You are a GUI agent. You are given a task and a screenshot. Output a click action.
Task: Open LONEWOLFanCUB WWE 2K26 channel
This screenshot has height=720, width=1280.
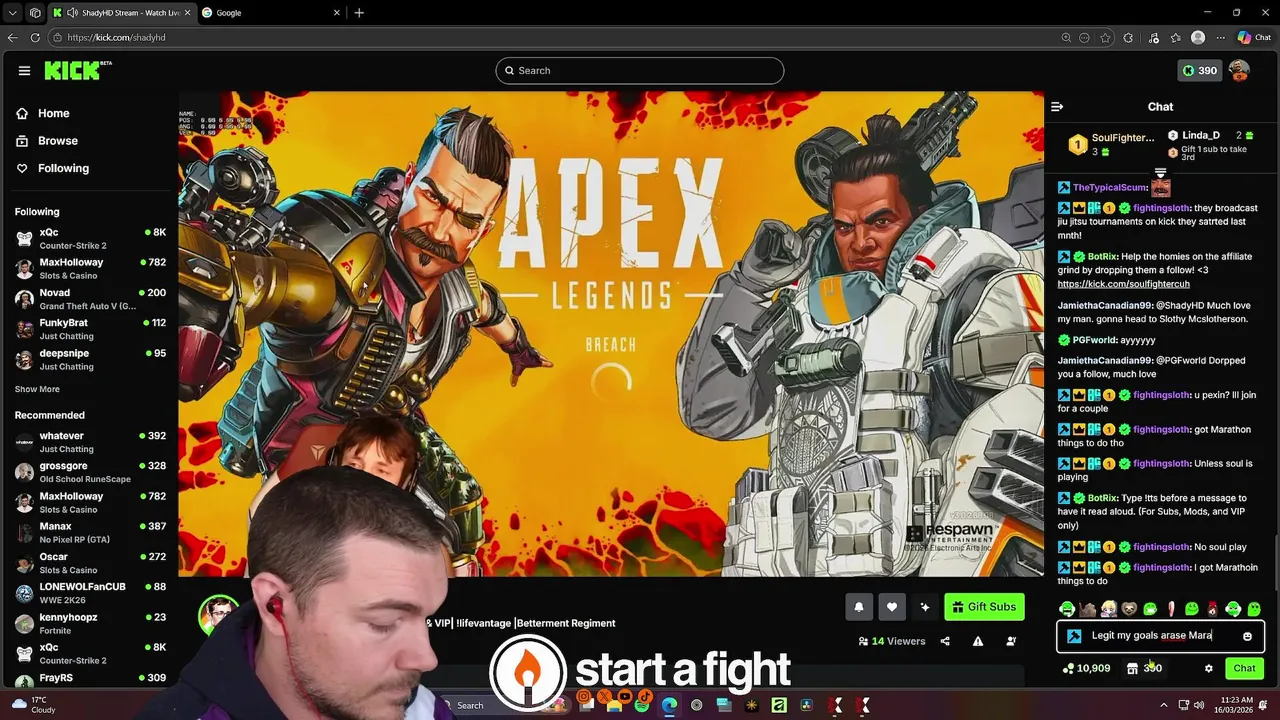90,593
